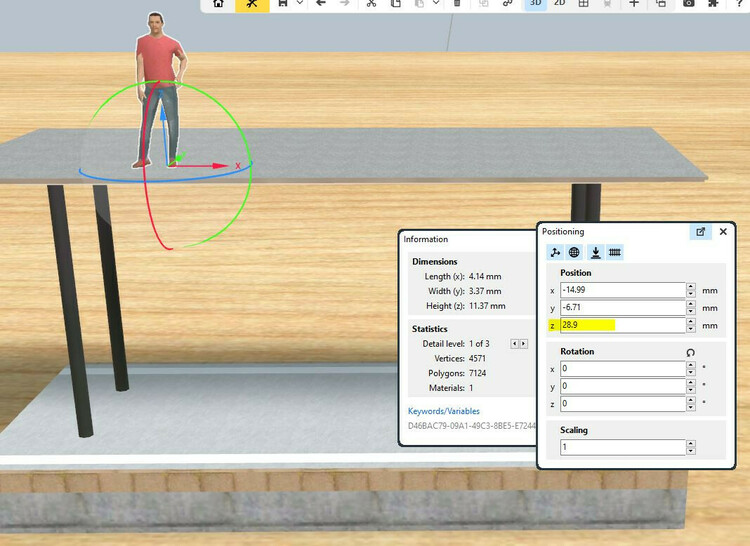Switch to 2D view mode
Viewport: 750px width, 546px height.
[560, 3]
